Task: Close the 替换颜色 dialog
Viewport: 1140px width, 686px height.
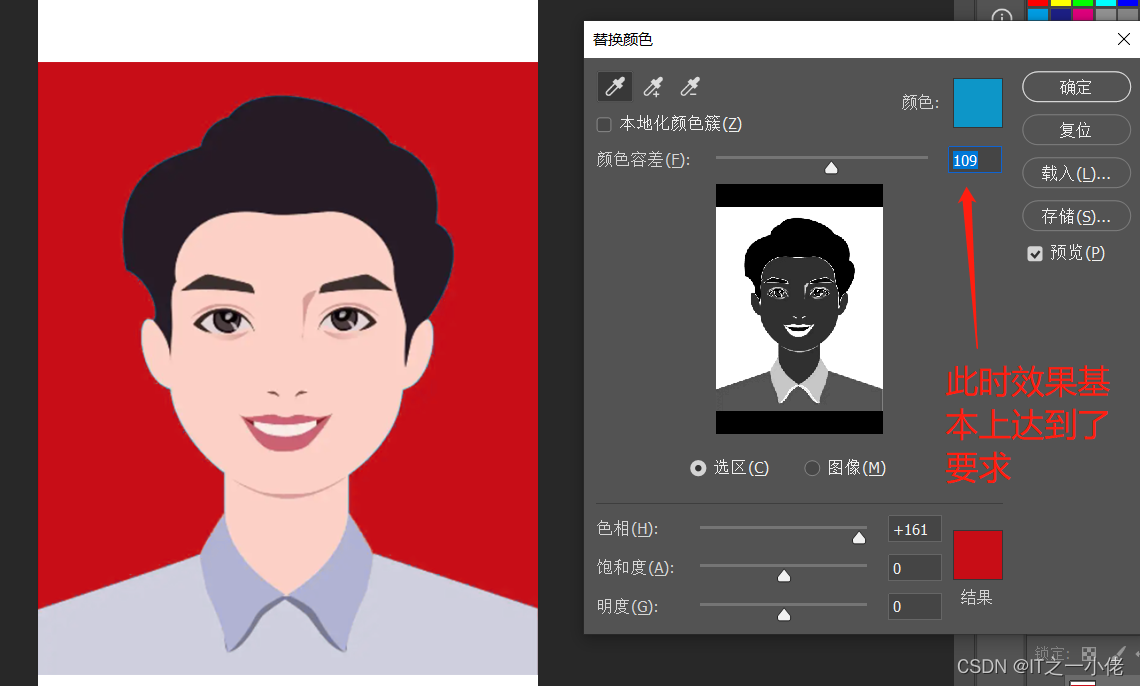Action: (1123, 39)
